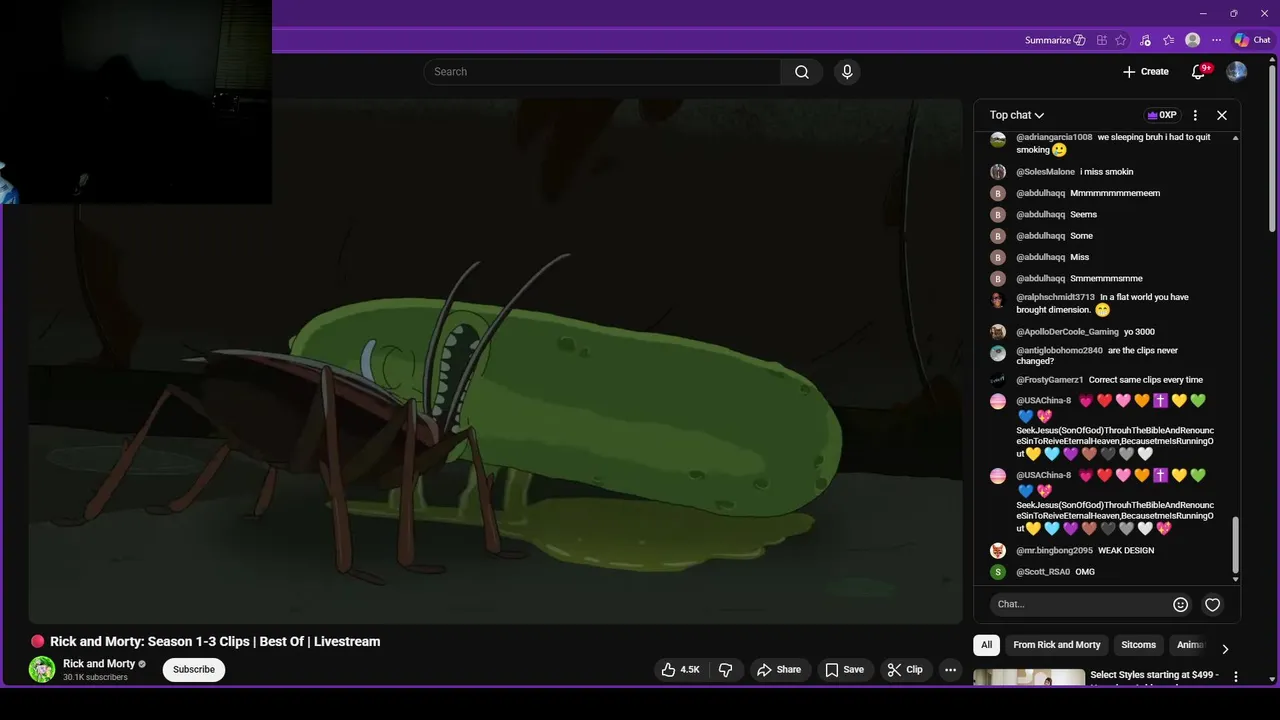Click the 'i miss smokin' chat message
Viewport: 1280px width, 720px height.
(1107, 172)
